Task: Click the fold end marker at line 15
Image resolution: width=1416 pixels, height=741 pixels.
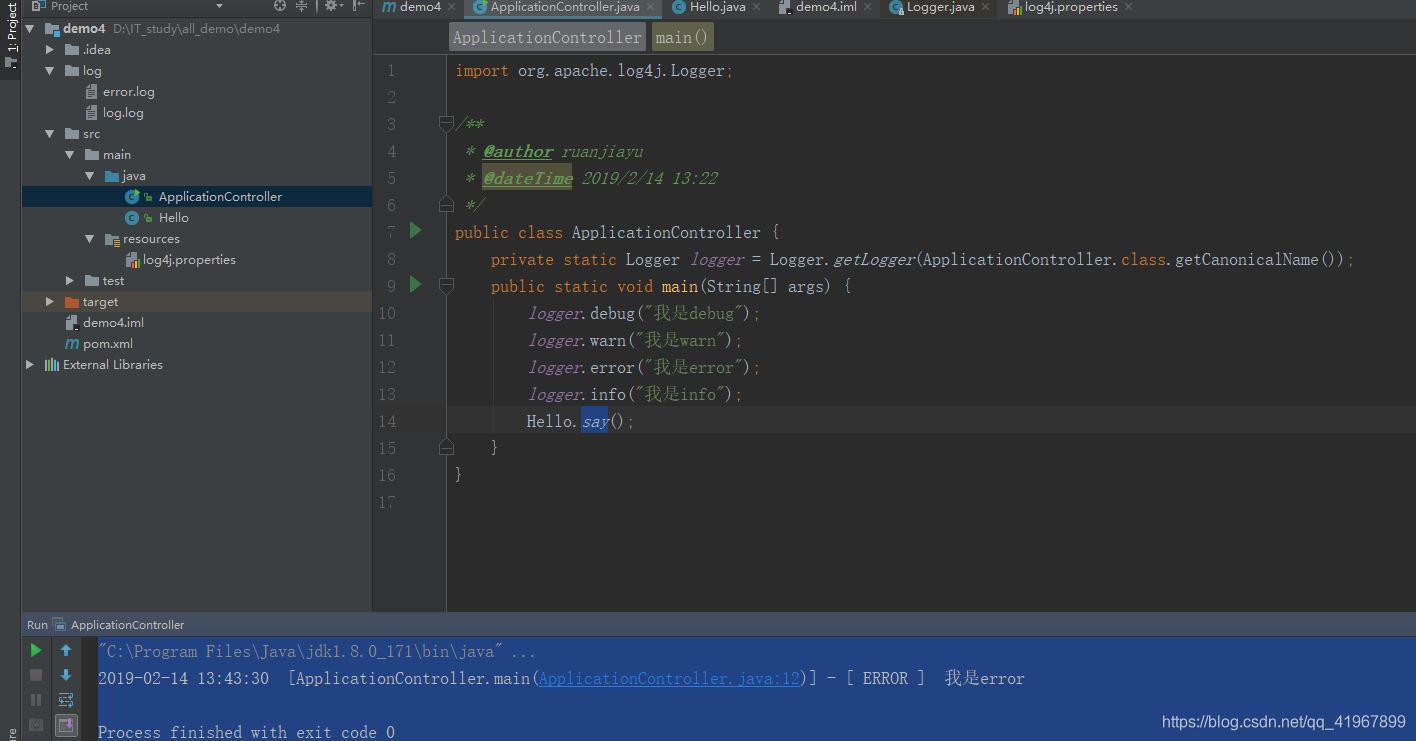Action: pyautogui.click(x=446, y=447)
